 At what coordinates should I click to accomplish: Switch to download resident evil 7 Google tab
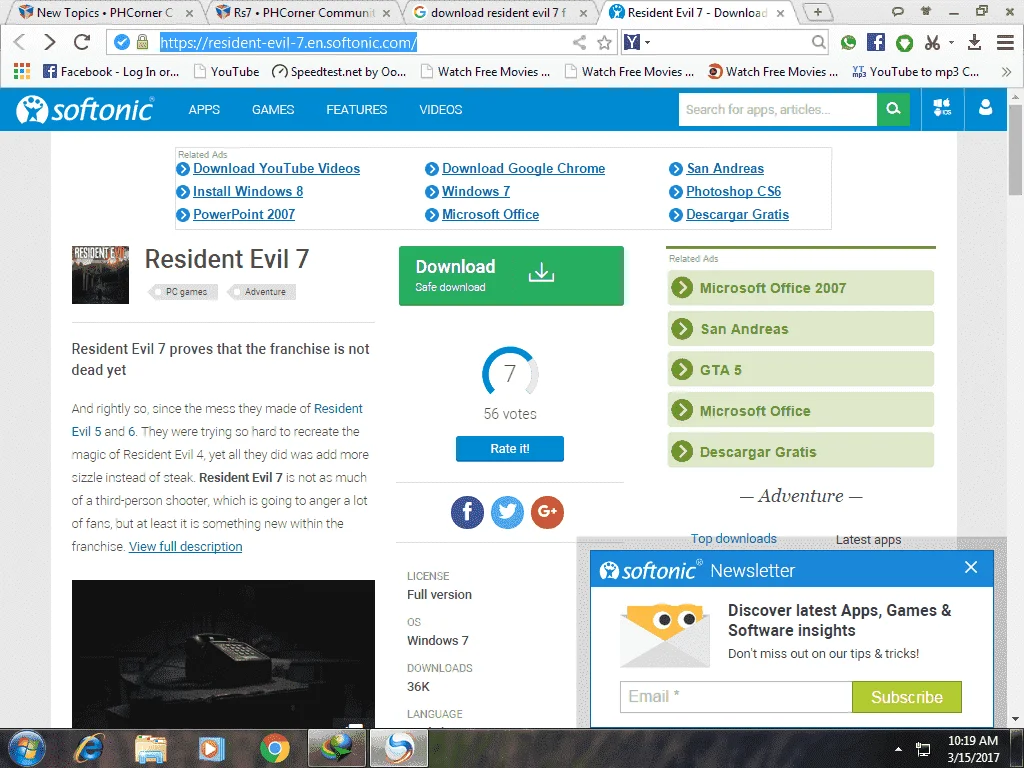[500, 12]
